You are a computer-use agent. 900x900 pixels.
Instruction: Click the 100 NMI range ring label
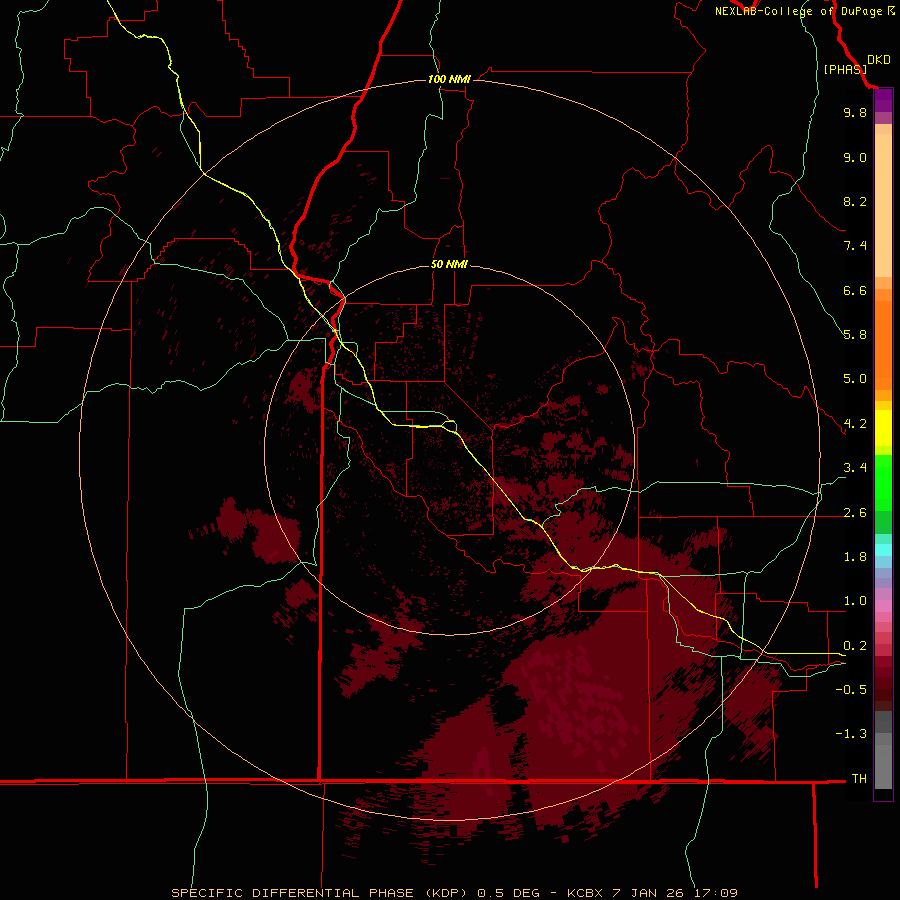coord(449,79)
